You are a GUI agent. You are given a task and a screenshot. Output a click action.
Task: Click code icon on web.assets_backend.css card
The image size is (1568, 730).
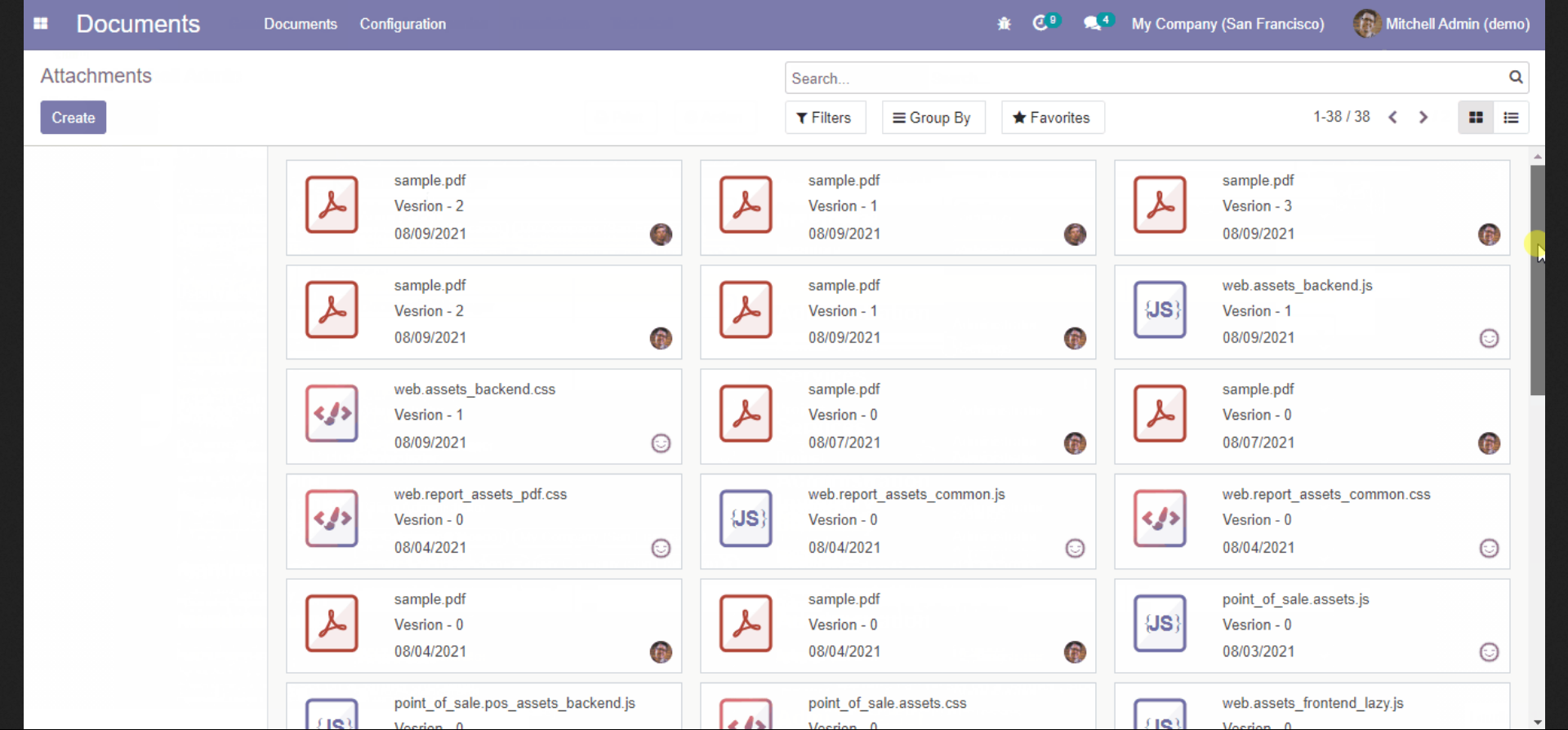pyautogui.click(x=332, y=414)
